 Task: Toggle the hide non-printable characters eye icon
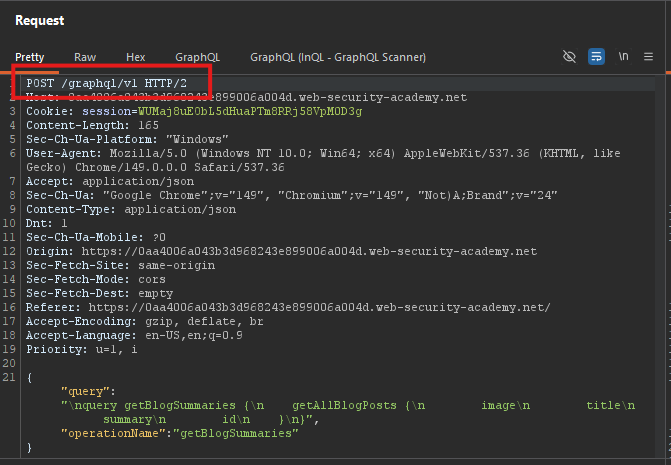(569, 56)
